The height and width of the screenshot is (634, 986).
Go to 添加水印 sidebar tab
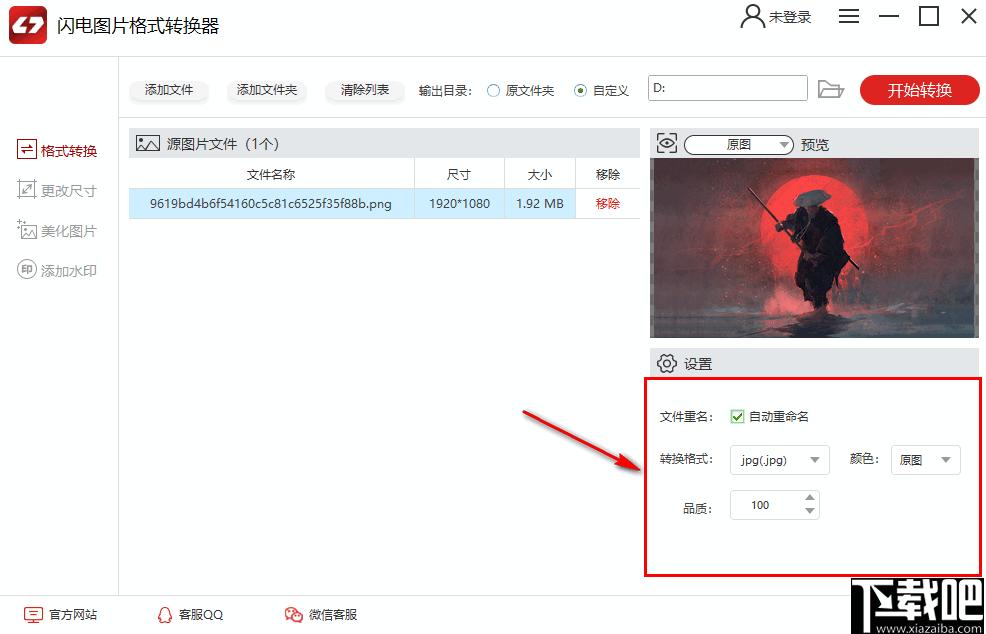point(57,270)
